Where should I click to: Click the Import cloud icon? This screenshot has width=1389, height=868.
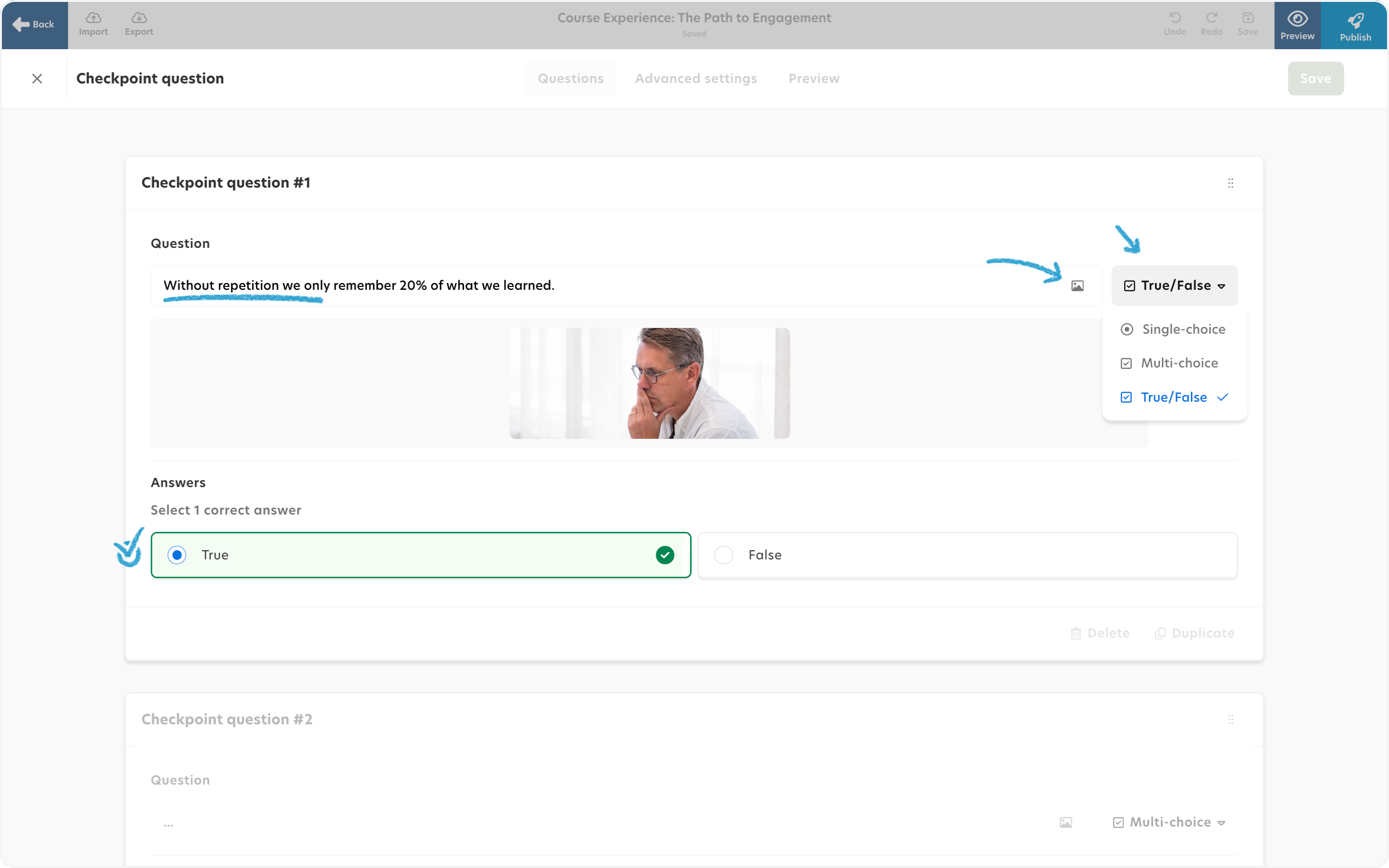pyautogui.click(x=93, y=18)
